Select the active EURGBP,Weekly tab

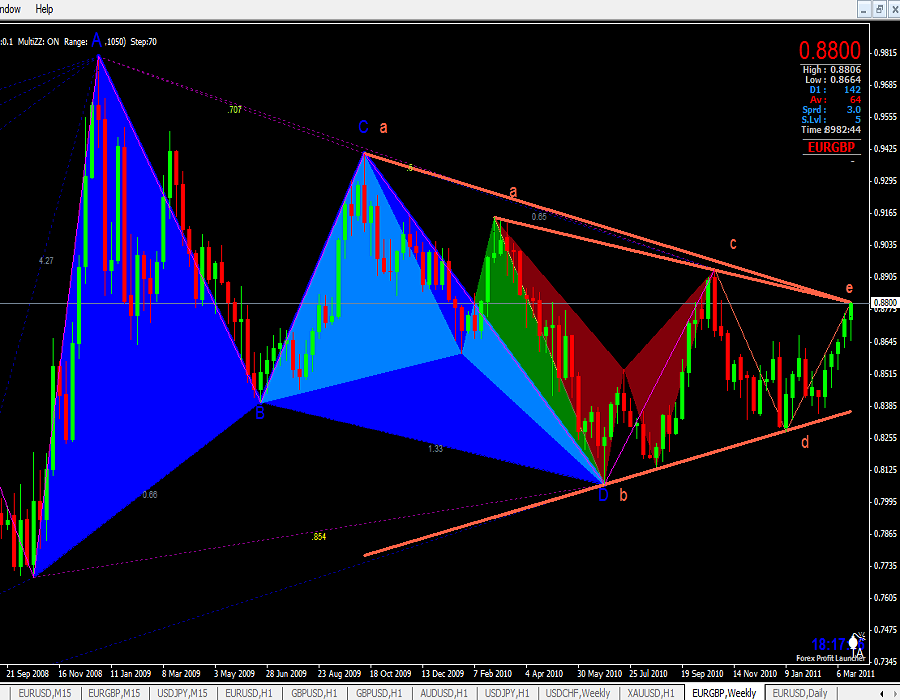(x=724, y=693)
